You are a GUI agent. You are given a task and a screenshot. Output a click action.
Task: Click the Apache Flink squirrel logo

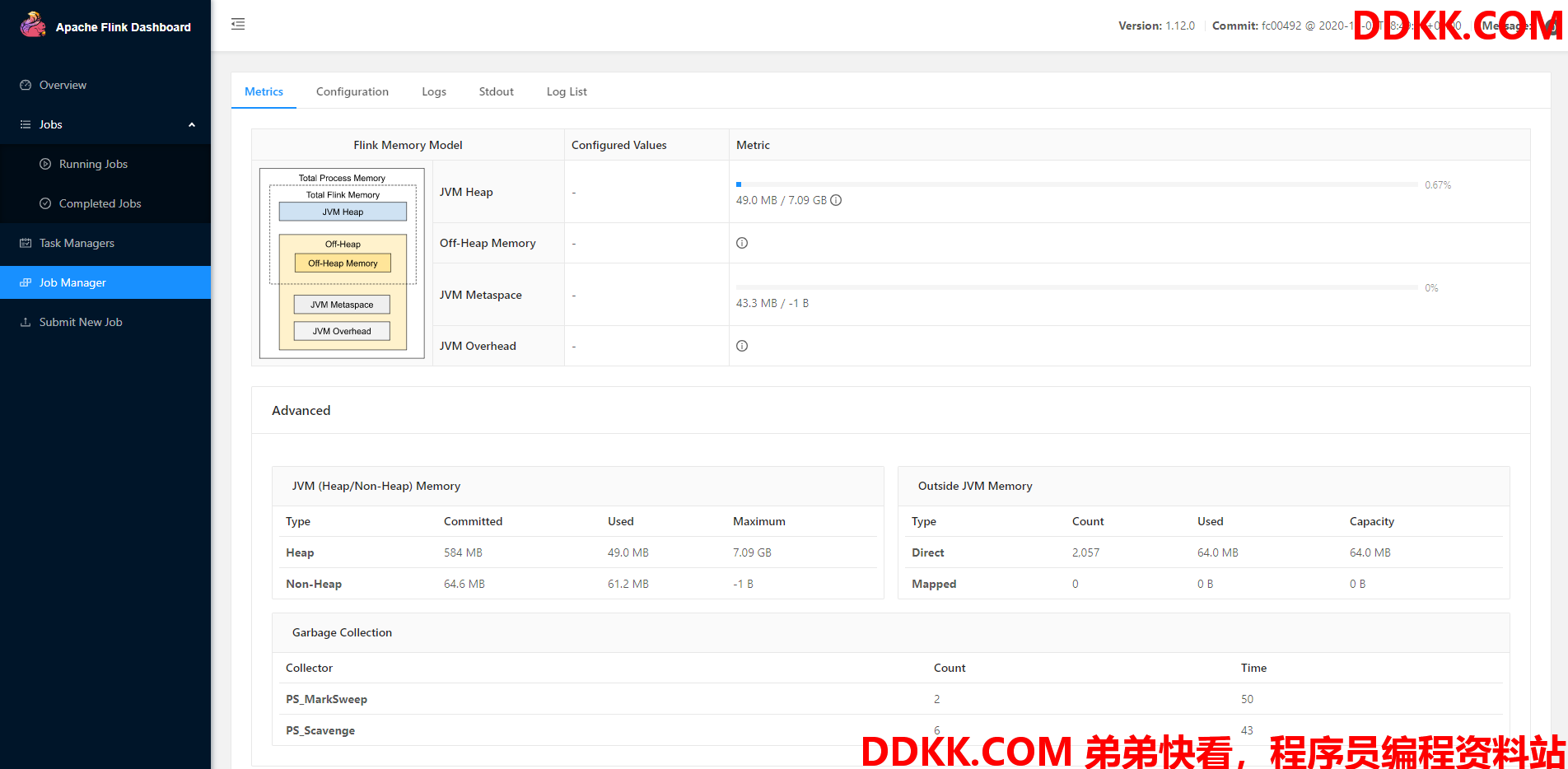coord(33,25)
